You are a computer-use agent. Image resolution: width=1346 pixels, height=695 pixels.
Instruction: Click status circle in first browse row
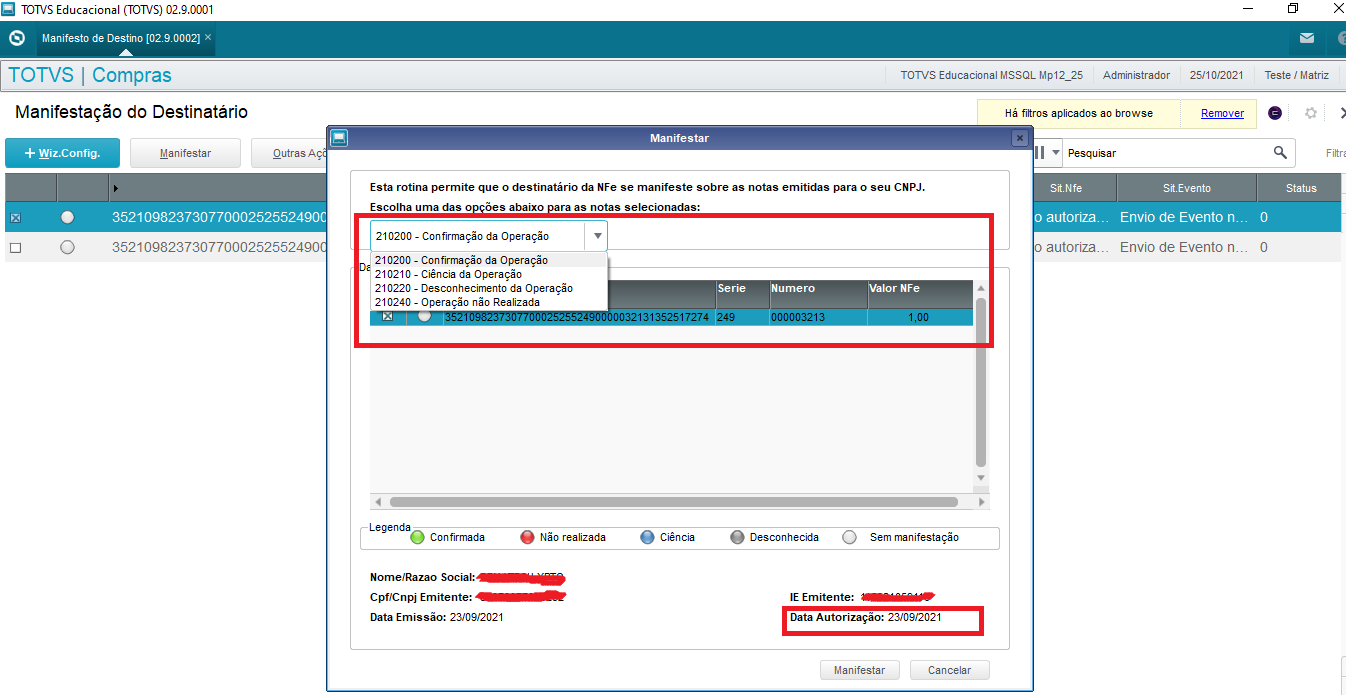click(x=67, y=217)
